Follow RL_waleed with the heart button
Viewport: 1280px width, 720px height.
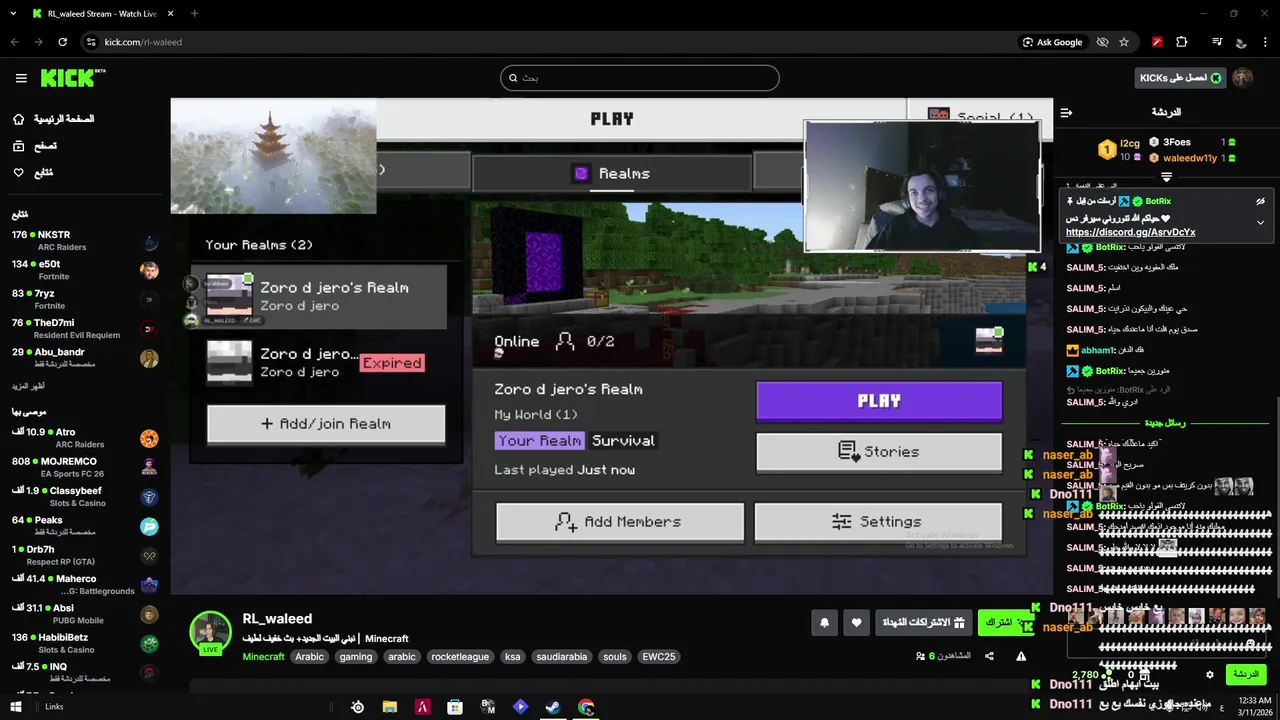(x=856, y=622)
